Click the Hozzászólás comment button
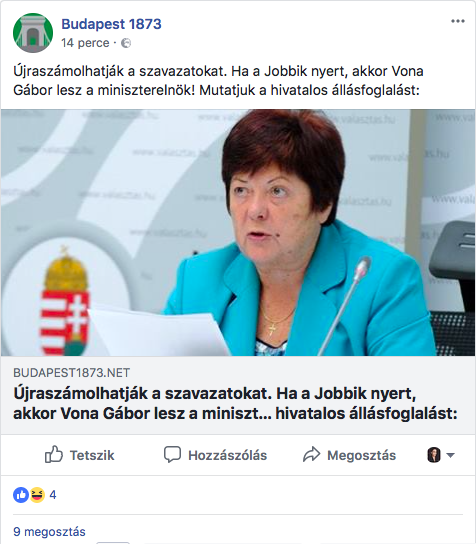Image resolution: width=476 pixels, height=544 pixels. (x=215, y=455)
